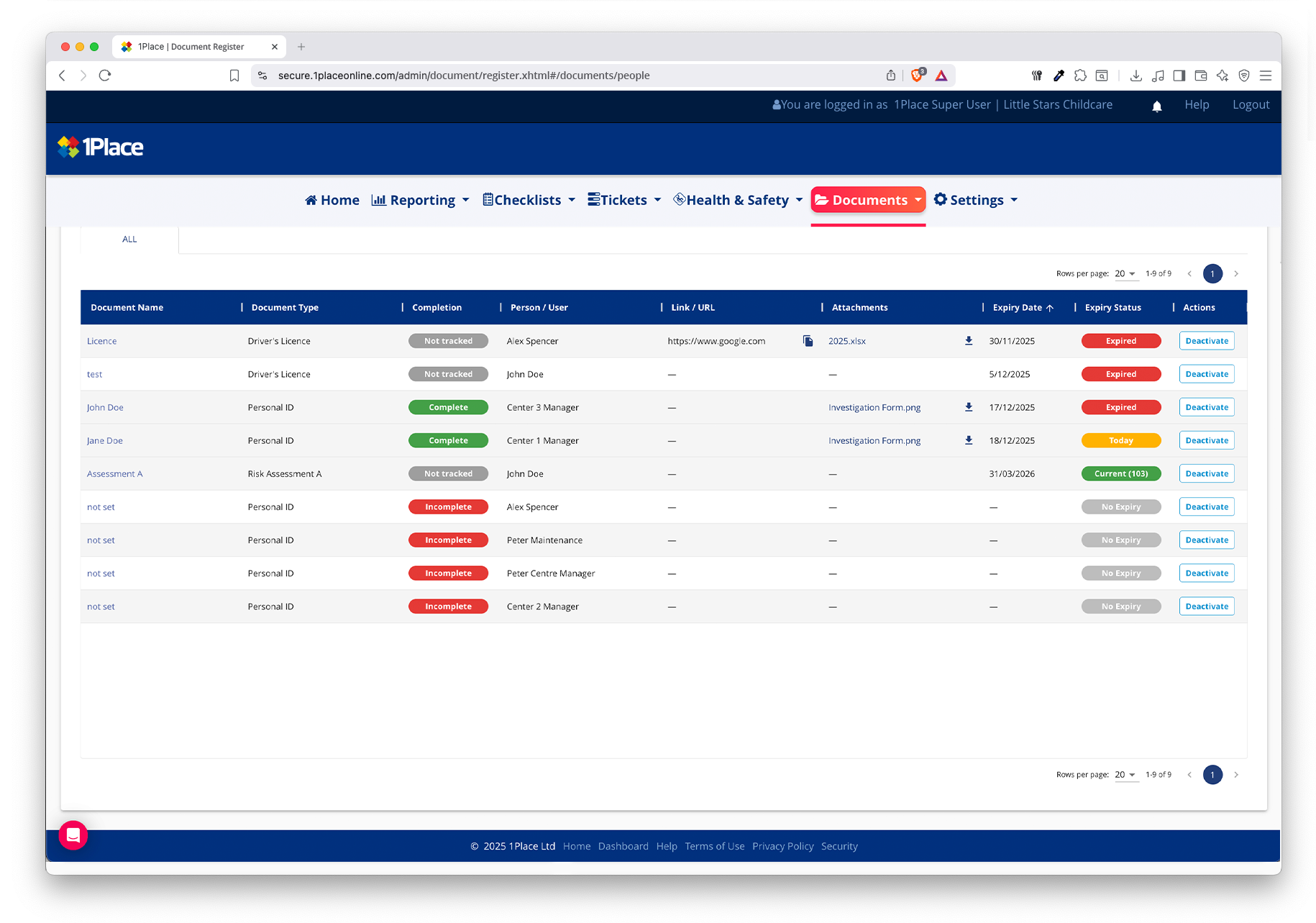Download the 2025.xlsx attachment

pos(969,341)
